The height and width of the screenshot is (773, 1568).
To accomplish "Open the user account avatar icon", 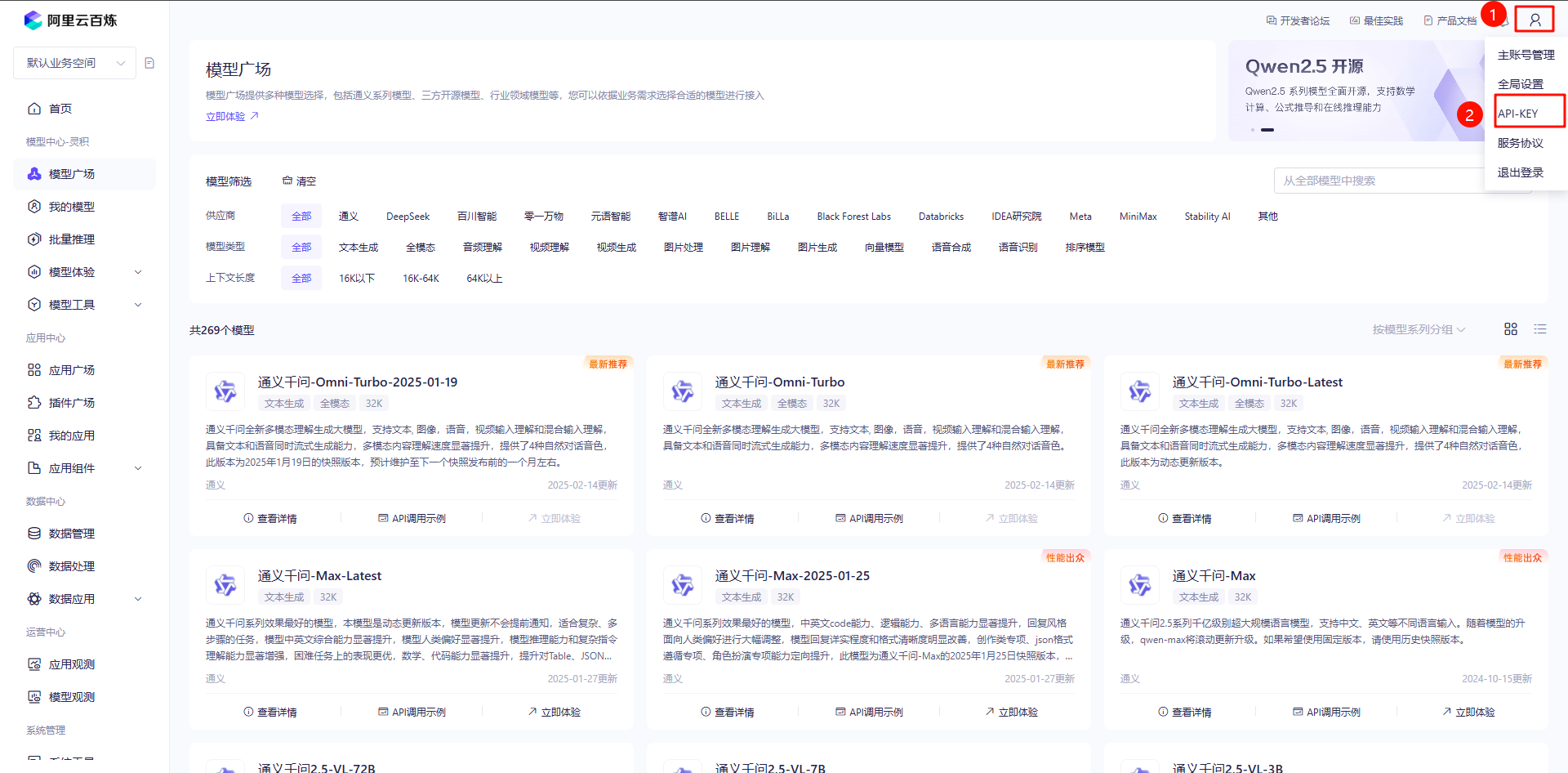I will tap(1535, 20).
